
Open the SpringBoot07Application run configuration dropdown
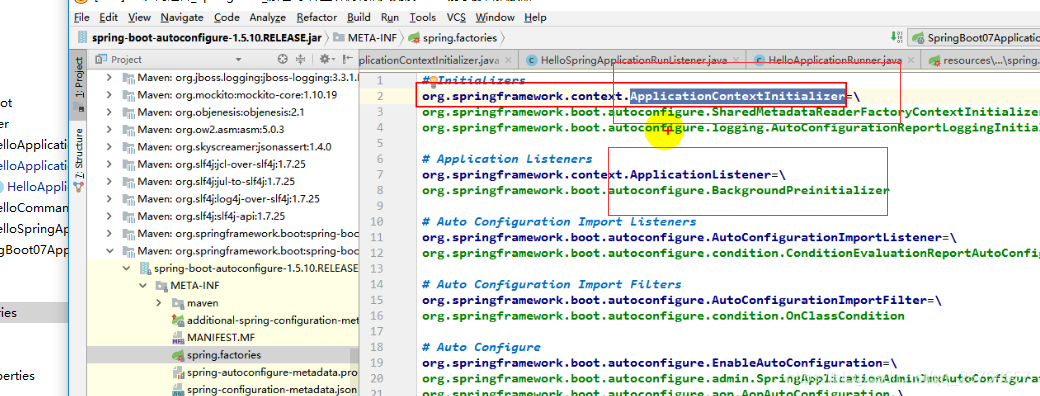point(975,38)
